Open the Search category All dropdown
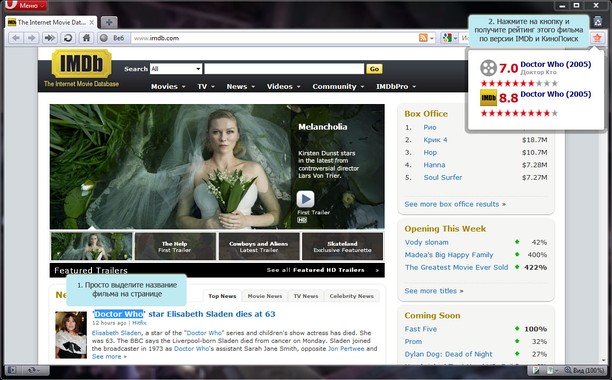This screenshot has height=380, width=612. click(176, 69)
